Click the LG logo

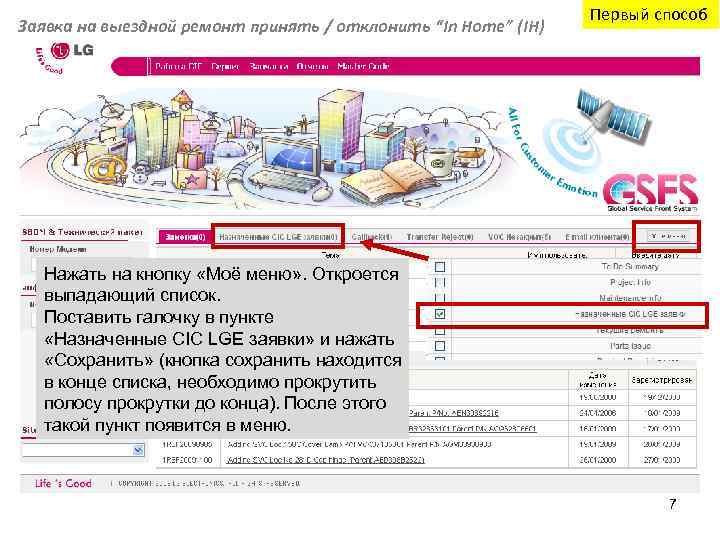point(72,50)
